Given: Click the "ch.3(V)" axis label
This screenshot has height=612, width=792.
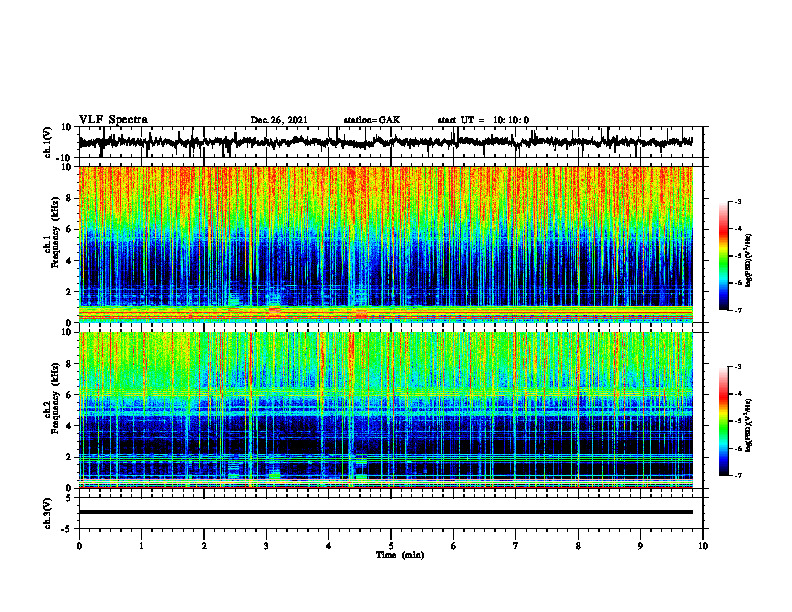Looking at the screenshot, I should [48, 513].
